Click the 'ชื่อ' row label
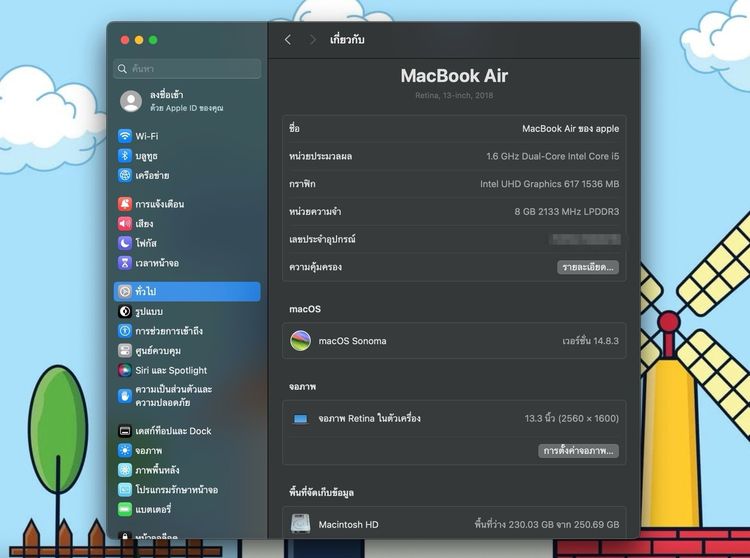 point(294,129)
